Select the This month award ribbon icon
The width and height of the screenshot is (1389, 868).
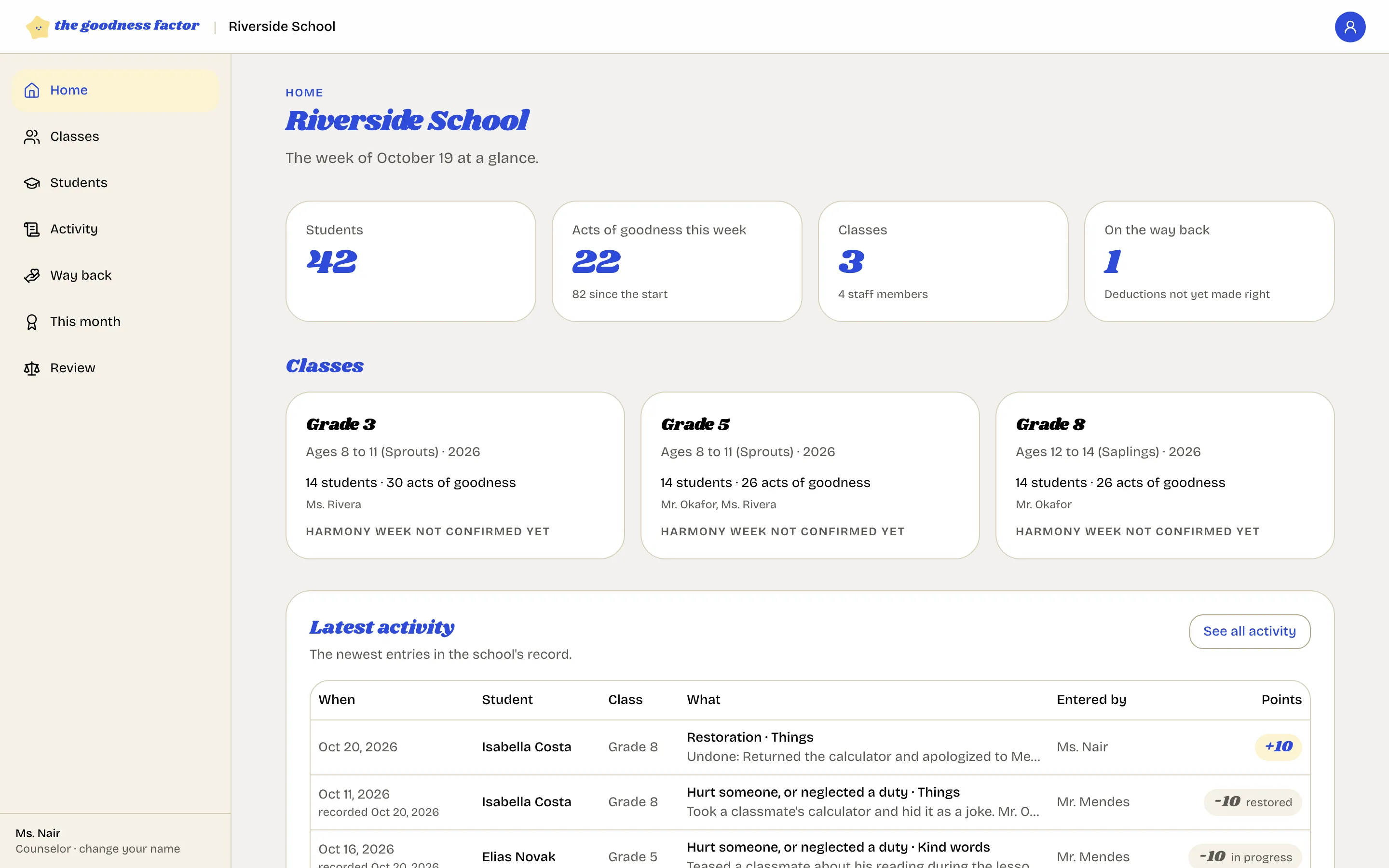[x=31, y=322]
